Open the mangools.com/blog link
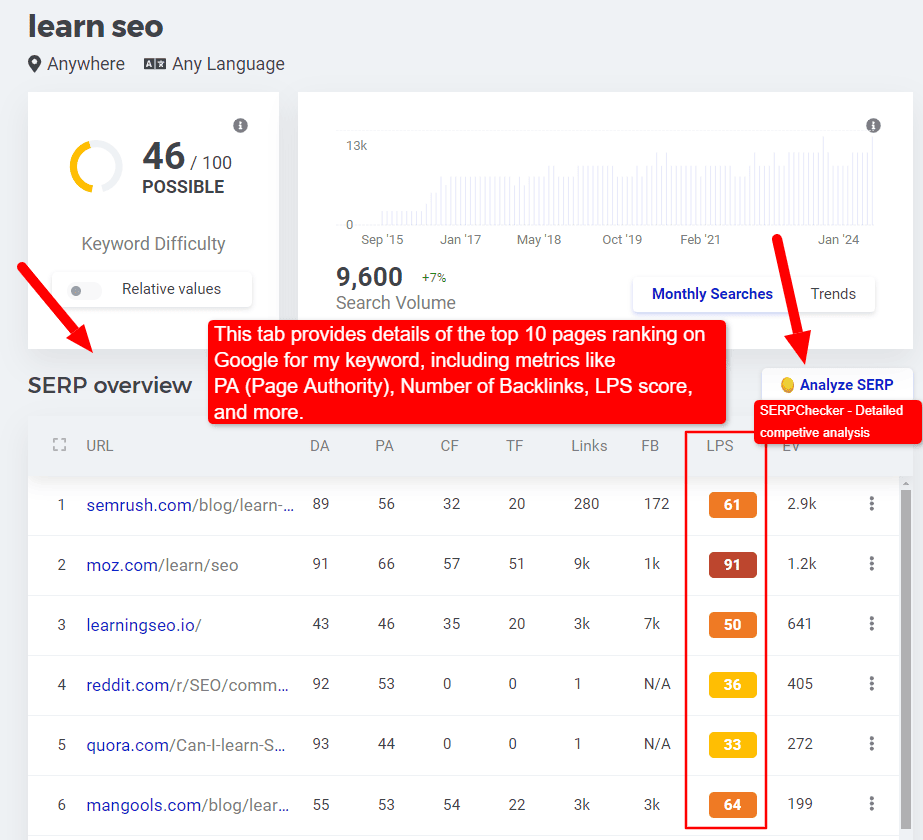Image resolution: width=923 pixels, height=840 pixels. (x=188, y=805)
